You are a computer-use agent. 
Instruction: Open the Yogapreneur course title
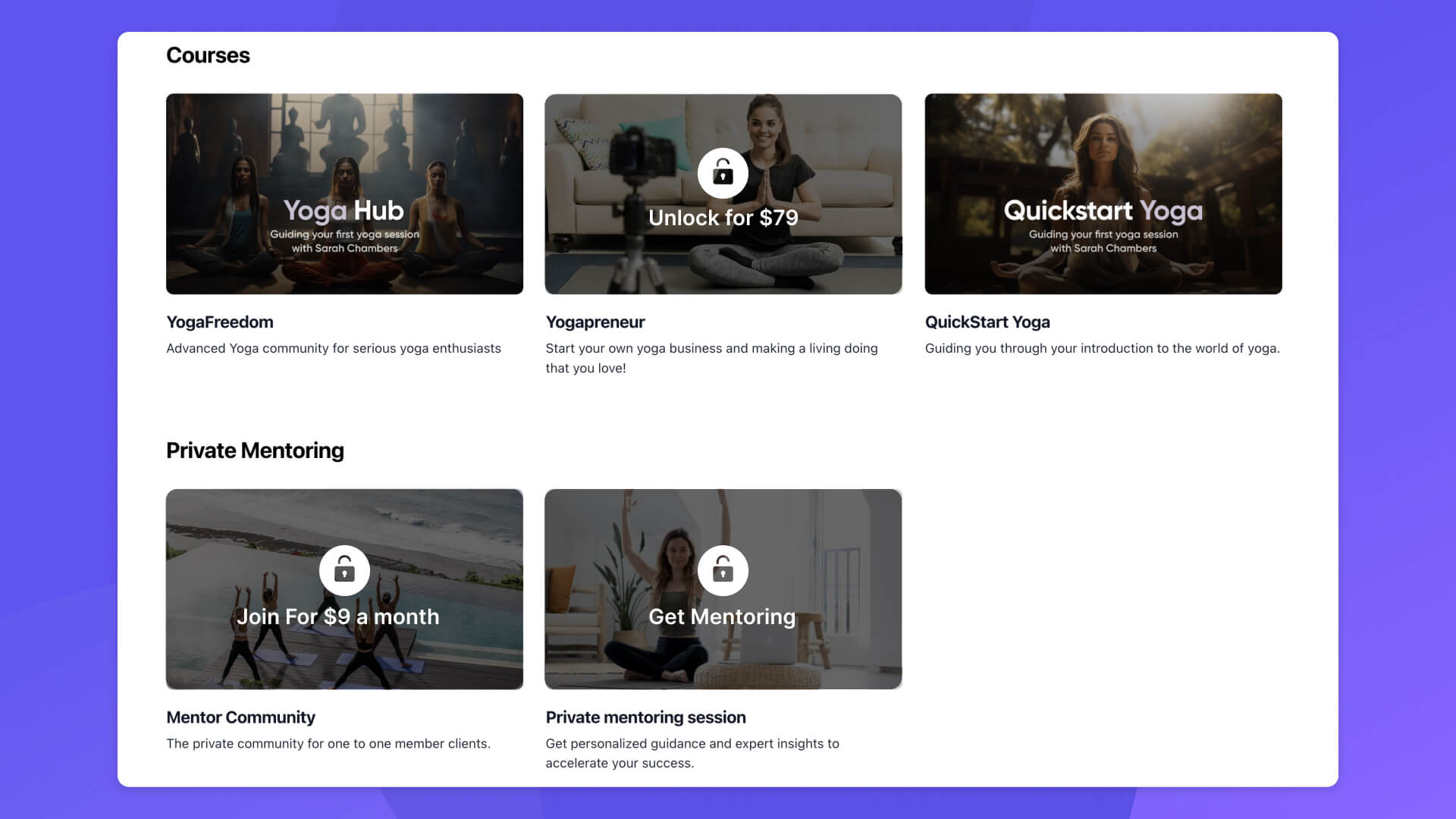click(x=595, y=322)
